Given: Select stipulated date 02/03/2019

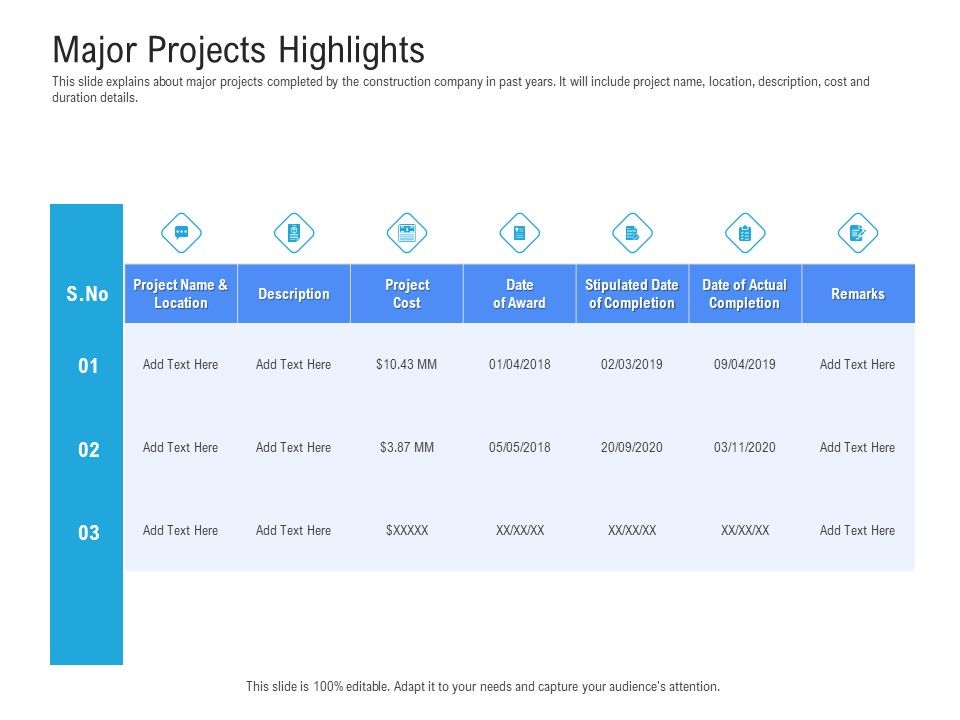Looking at the screenshot, I should click(632, 365).
